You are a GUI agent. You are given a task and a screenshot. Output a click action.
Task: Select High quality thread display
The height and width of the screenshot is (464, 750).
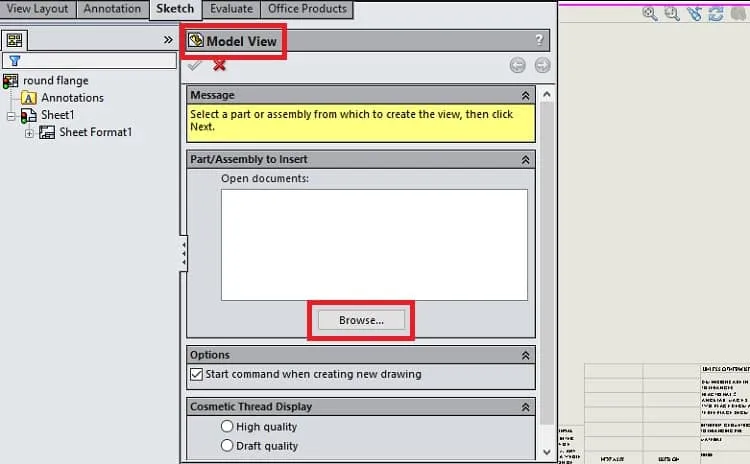click(227, 426)
